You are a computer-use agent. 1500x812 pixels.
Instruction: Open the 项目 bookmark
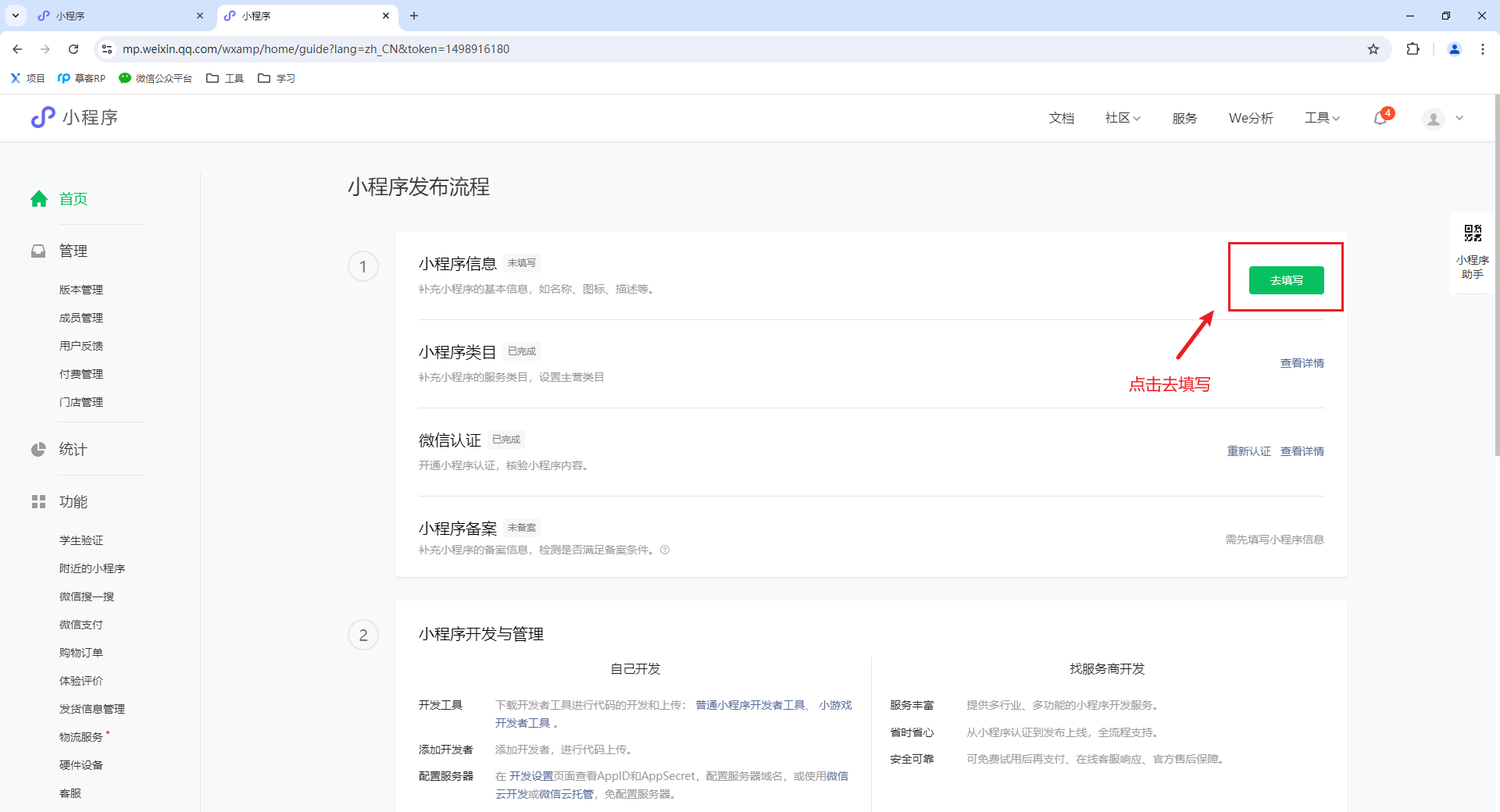(27, 78)
